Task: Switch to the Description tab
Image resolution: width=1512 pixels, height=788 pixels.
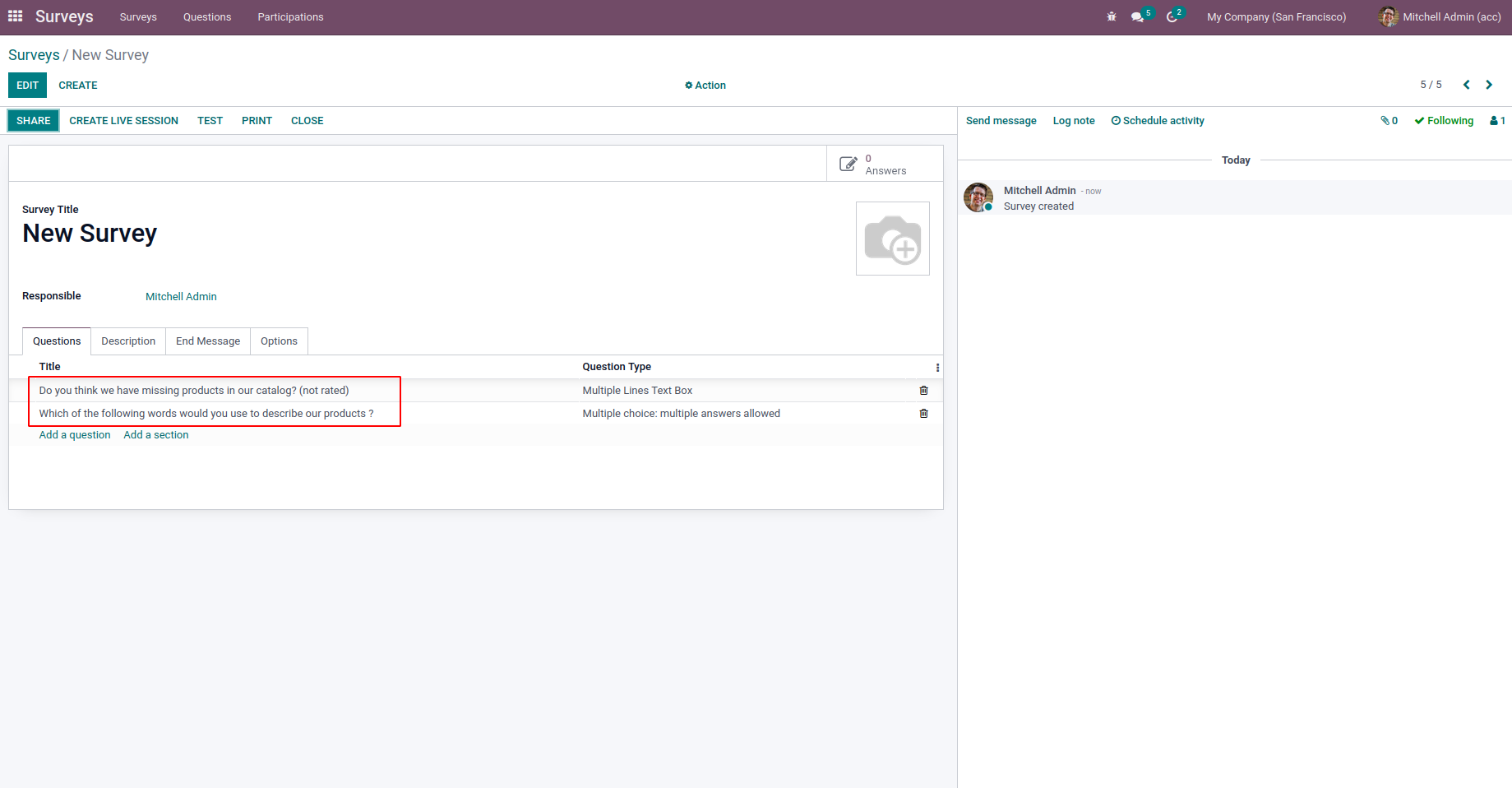Action: tap(128, 341)
